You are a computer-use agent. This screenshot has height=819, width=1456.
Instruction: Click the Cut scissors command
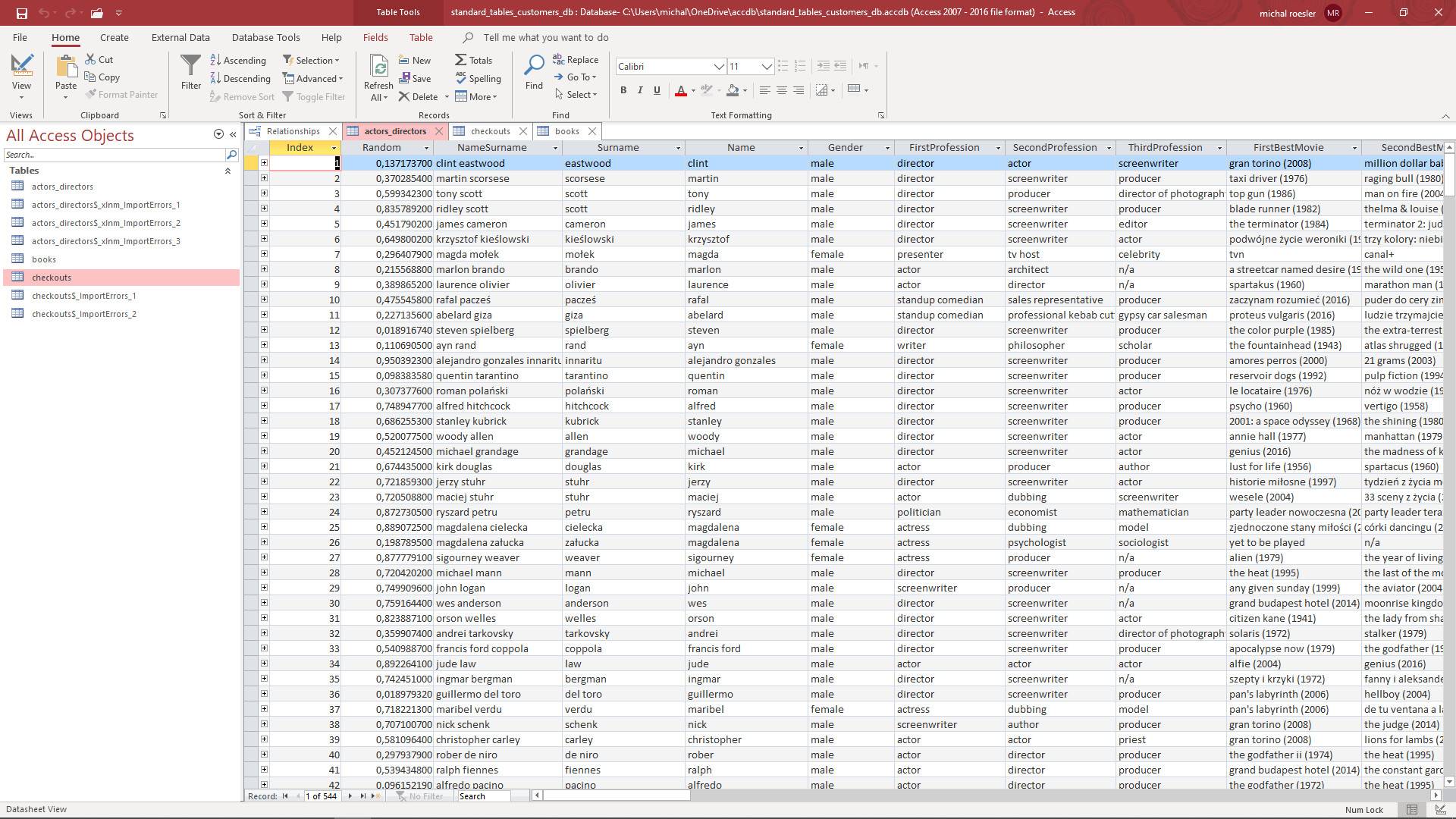click(99, 59)
